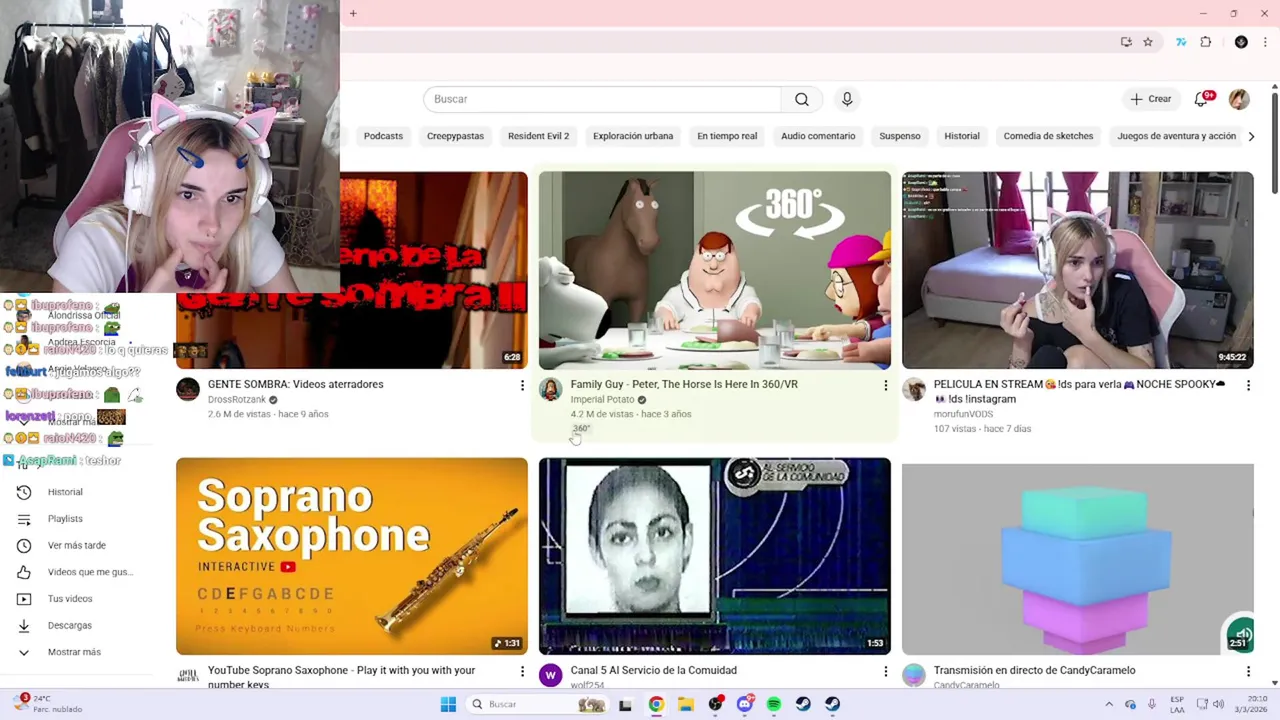Viewport: 1280px width, 720px height.
Task: Click the Windows taskbar Buscar box
Action: [x=540, y=704]
